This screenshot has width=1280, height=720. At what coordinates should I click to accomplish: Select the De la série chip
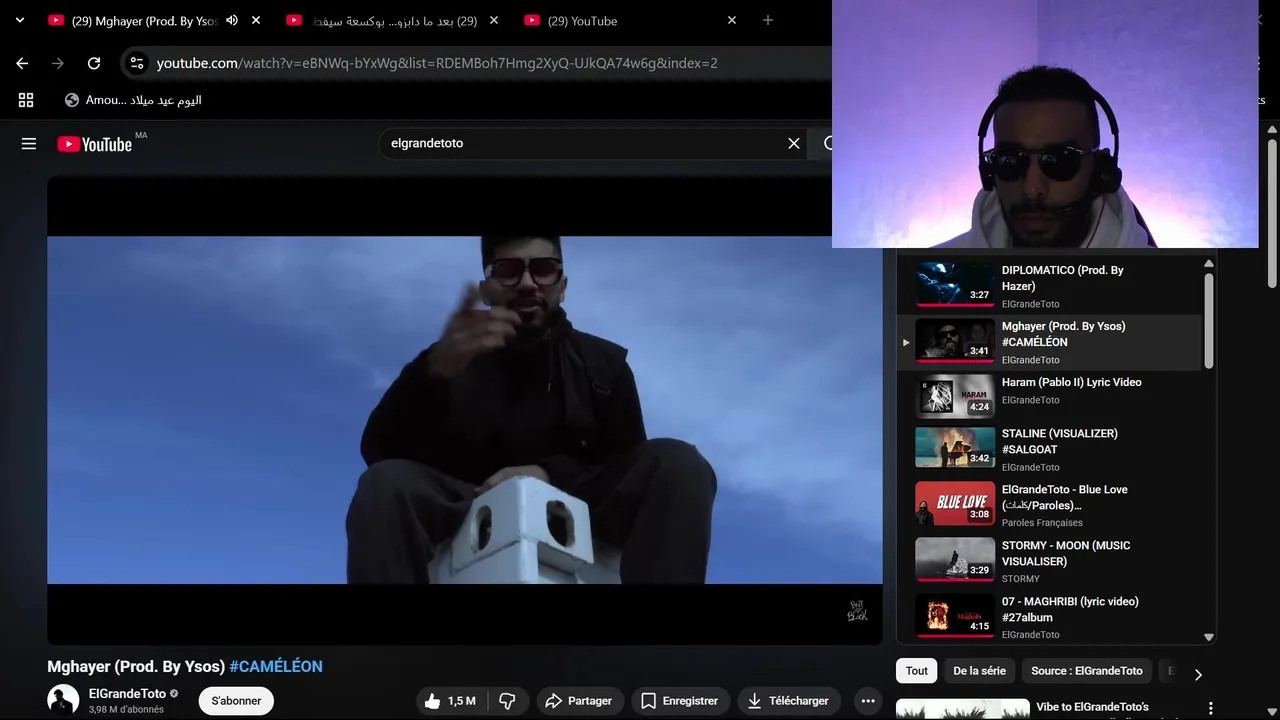tap(980, 671)
